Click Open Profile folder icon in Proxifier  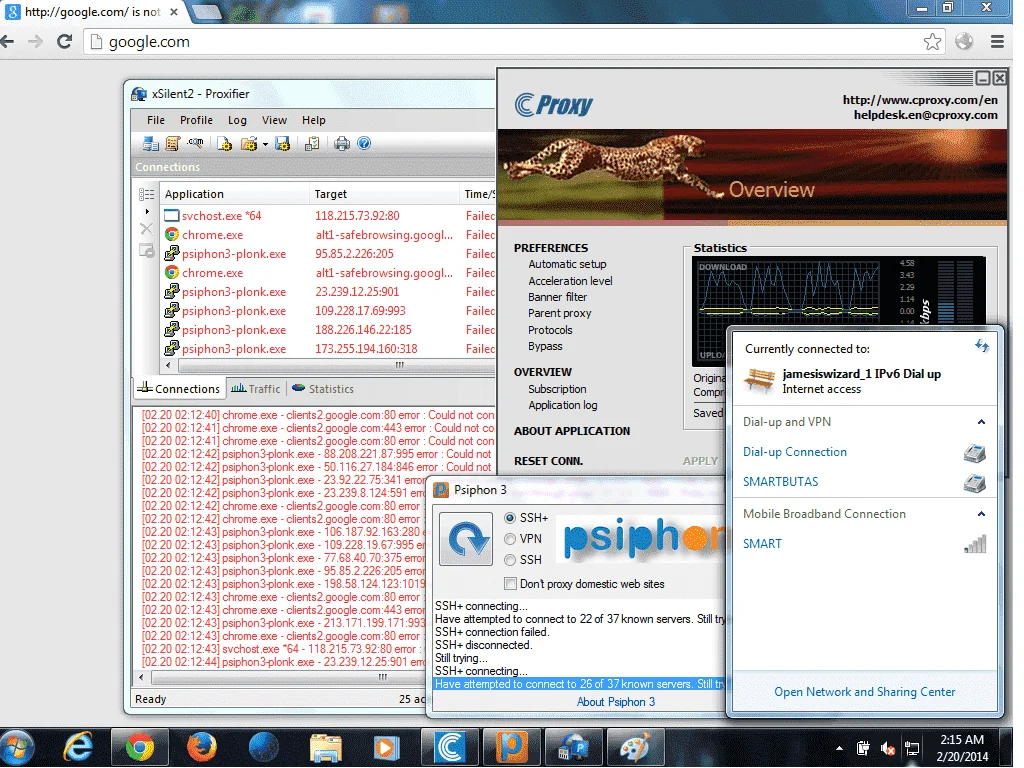pyautogui.click(x=249, y=144)
